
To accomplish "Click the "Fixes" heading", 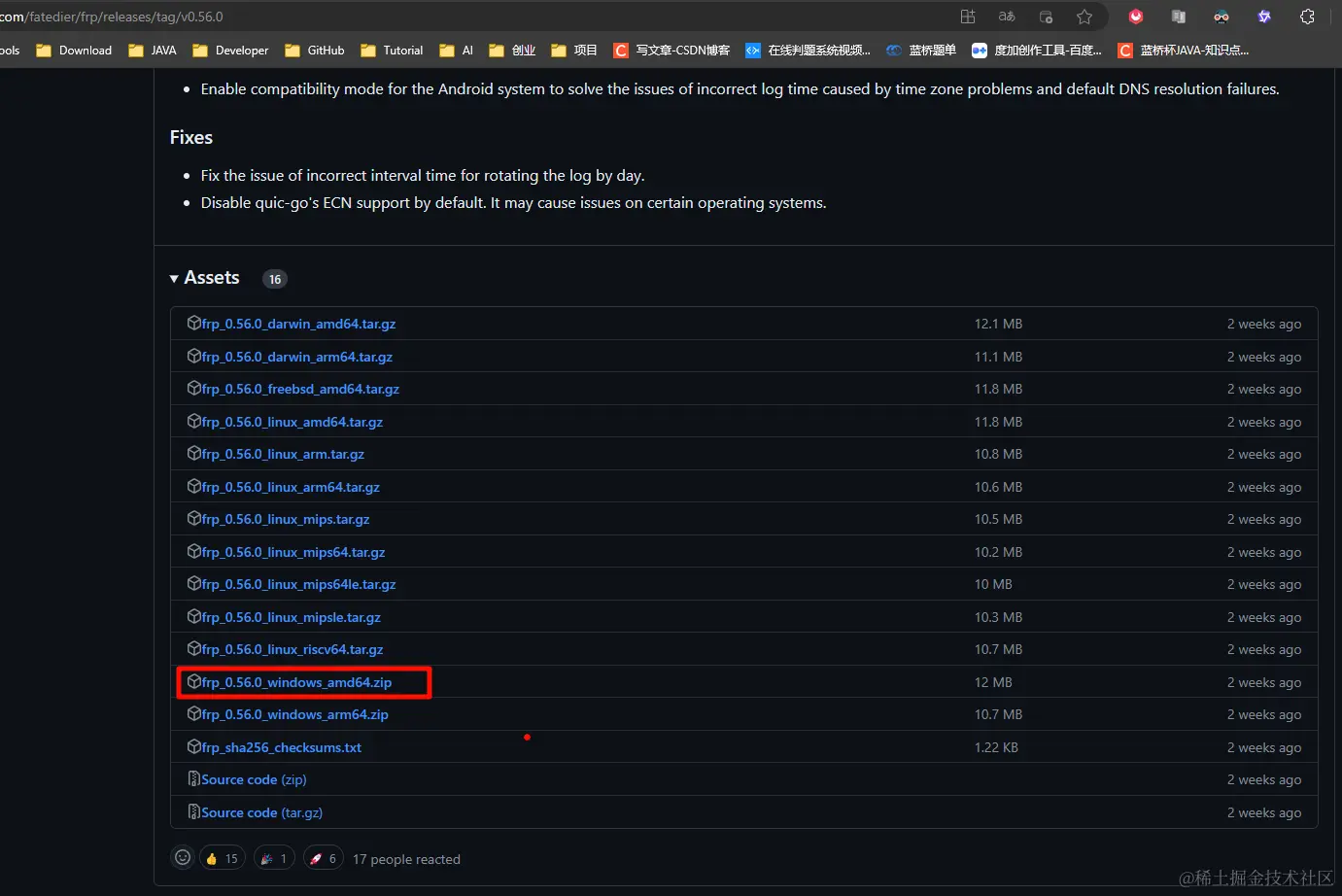I will pyautogui.click(x=191, y=137).
